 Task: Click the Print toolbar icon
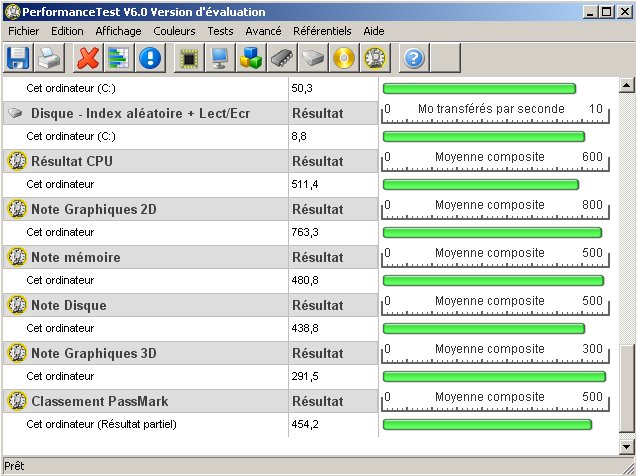click(x=49, y=58)
